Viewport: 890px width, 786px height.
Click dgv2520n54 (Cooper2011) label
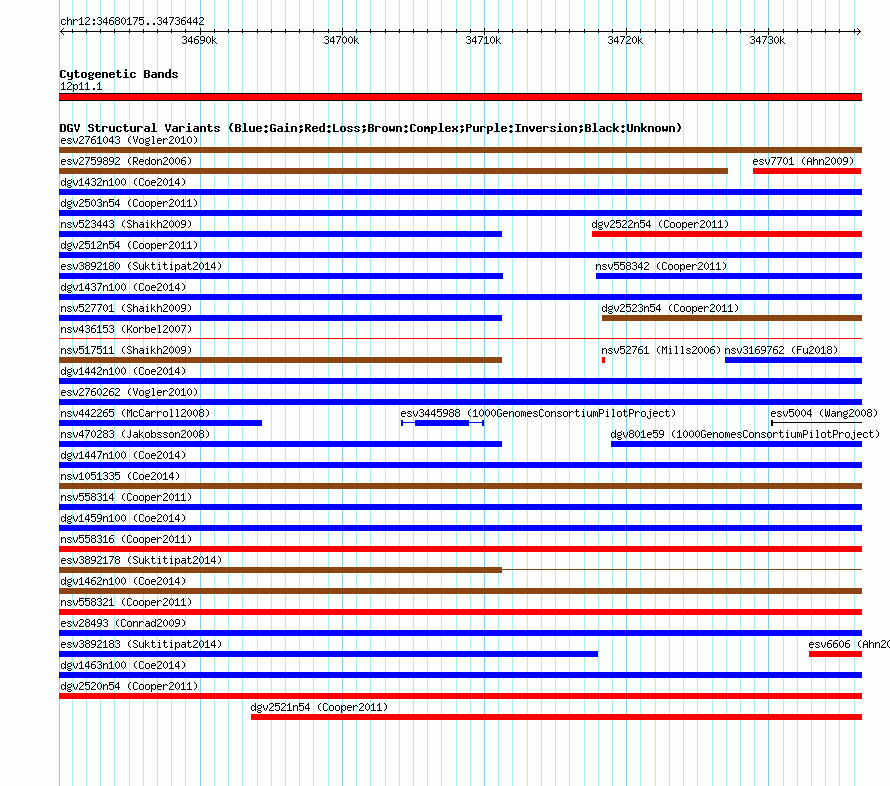129,686
